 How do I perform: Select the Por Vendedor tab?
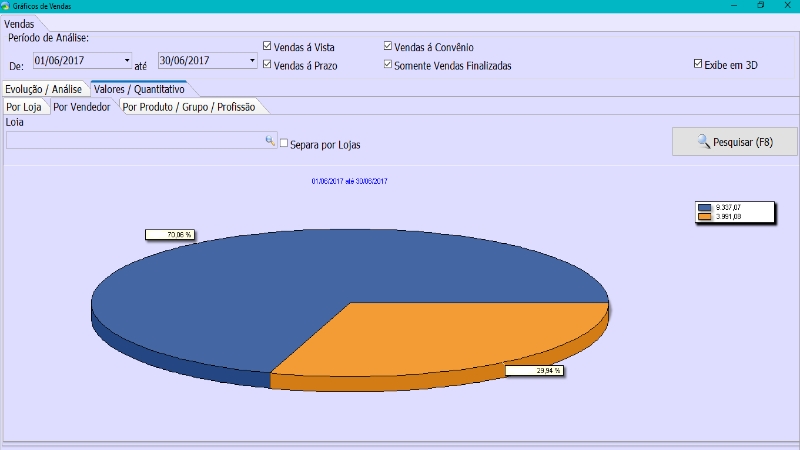point(82,107)
